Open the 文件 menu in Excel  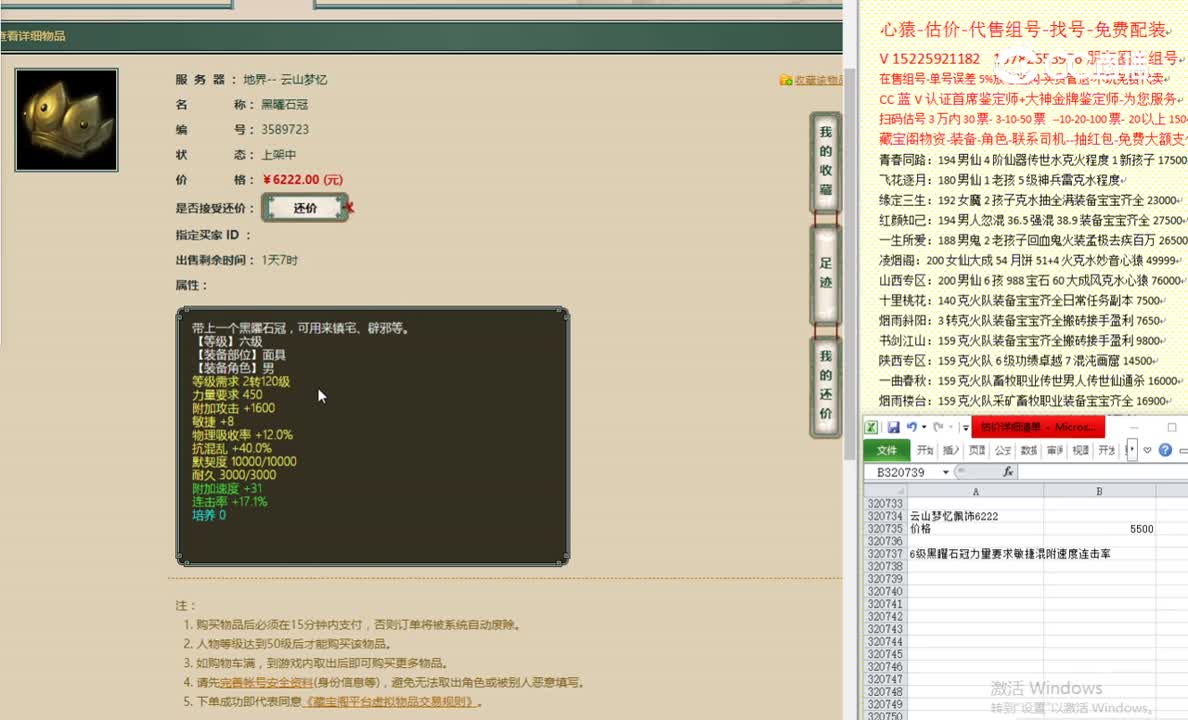(x=886, y=450)
